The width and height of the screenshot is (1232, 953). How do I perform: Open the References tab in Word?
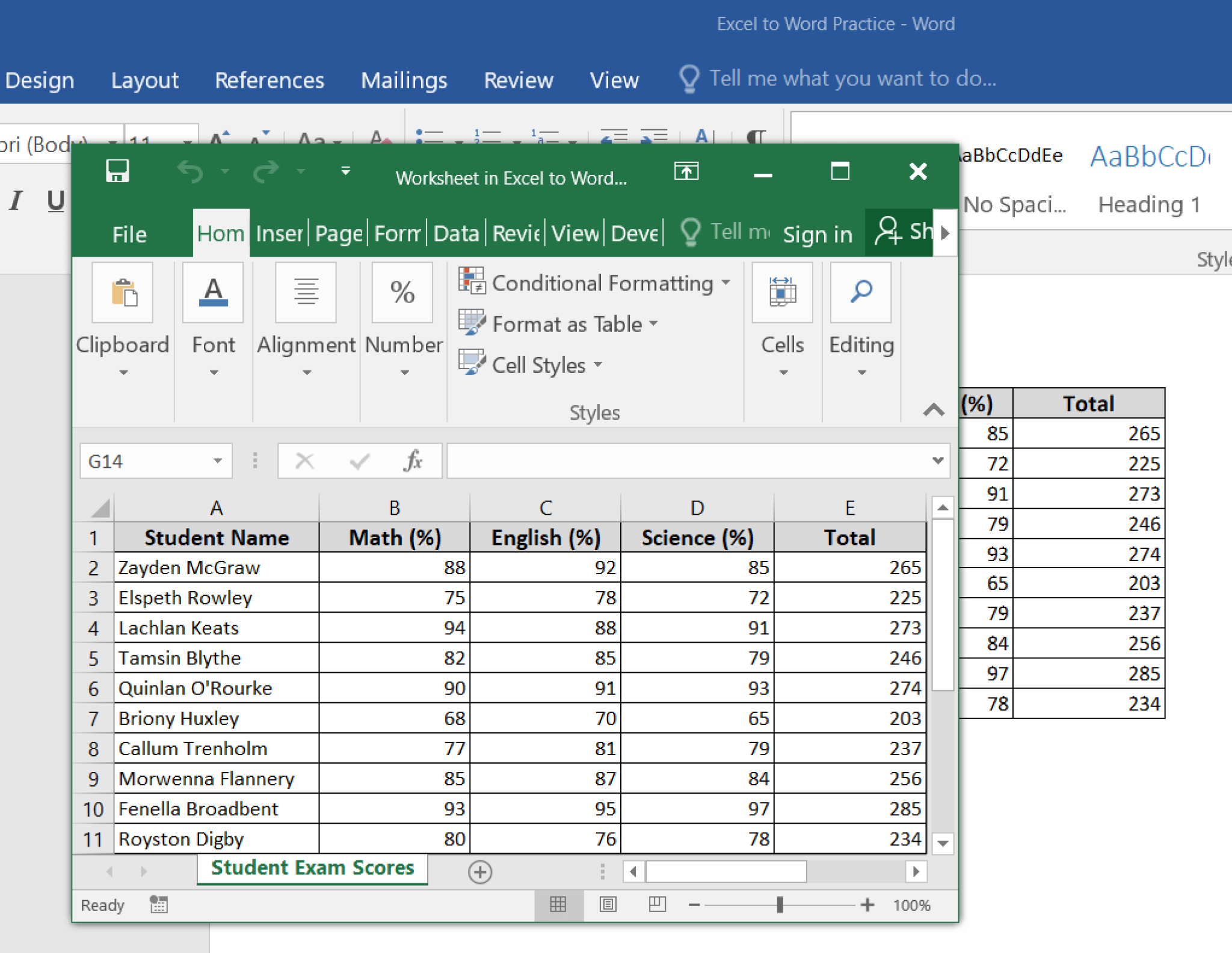click(269, 79)
